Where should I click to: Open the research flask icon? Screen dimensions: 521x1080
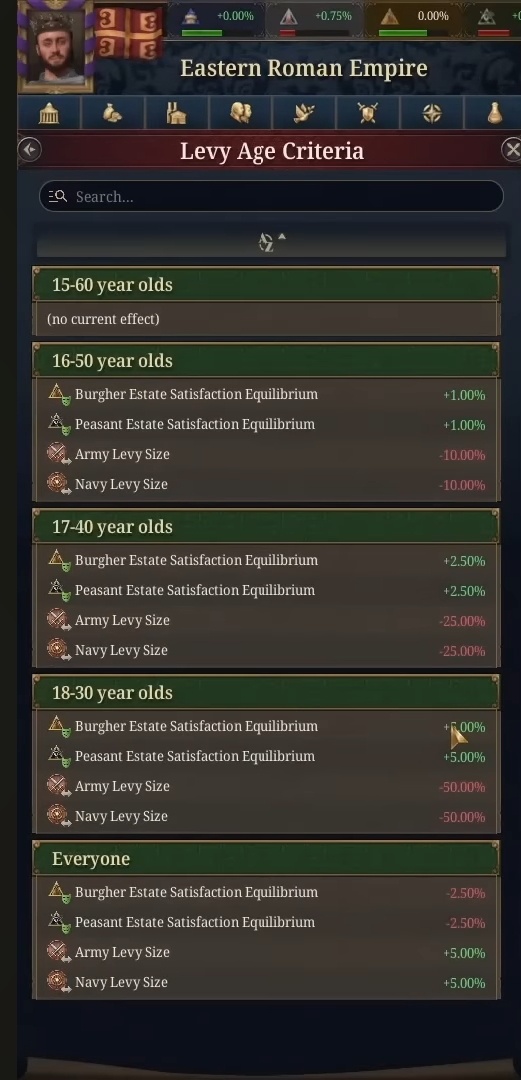point(494,113)
